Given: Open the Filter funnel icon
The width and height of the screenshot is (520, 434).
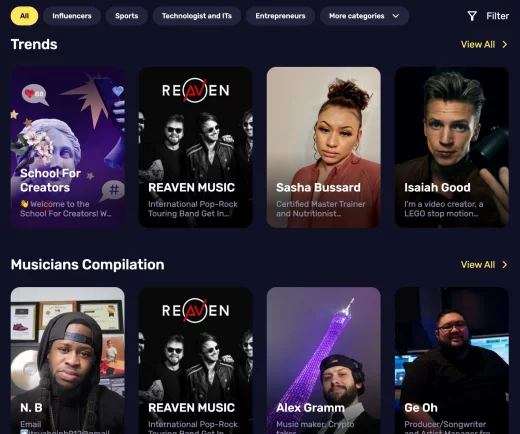Looking at the screenshot, I should tap(472, 16).
